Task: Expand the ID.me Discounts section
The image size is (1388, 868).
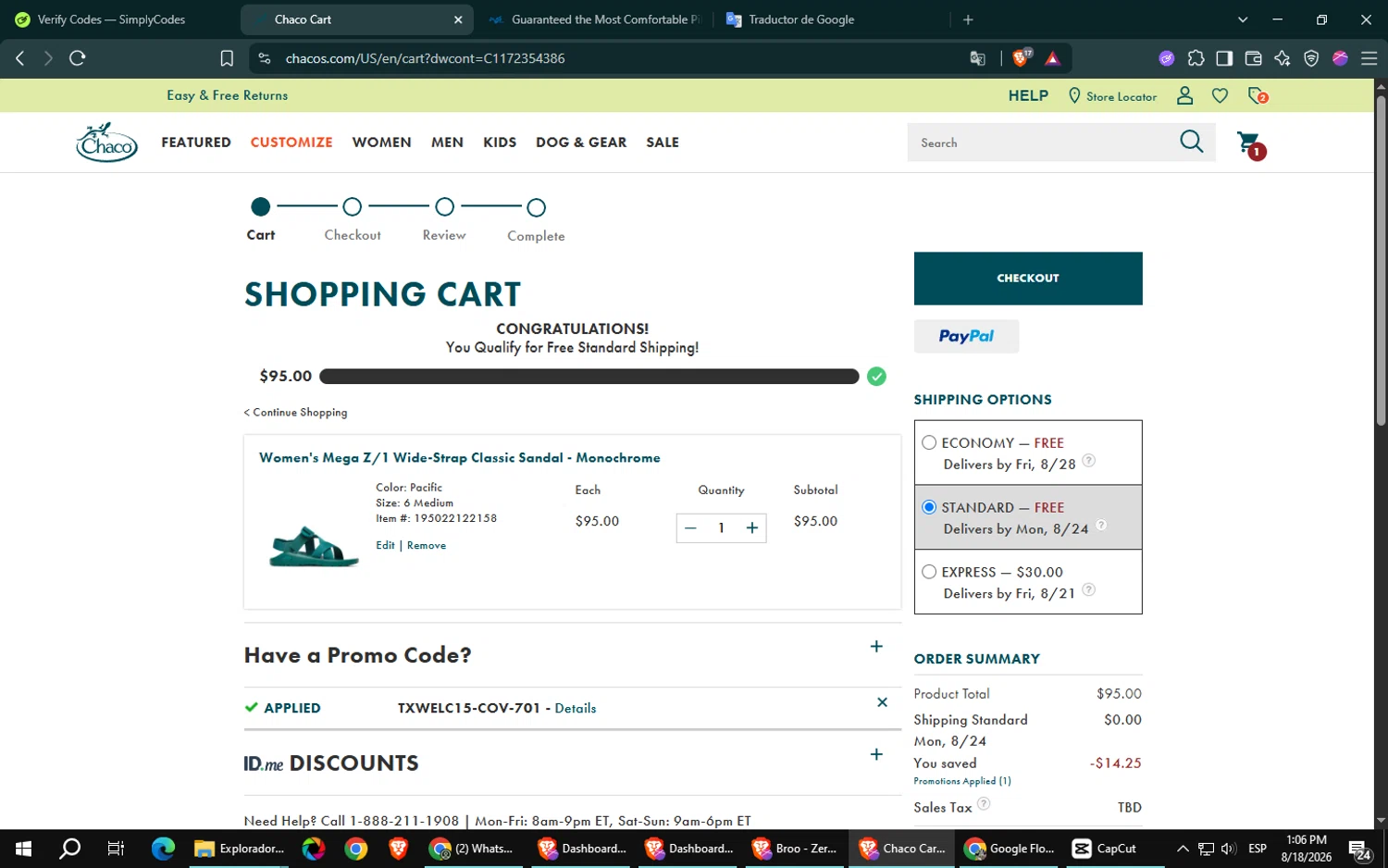Action: coord(876,755)
